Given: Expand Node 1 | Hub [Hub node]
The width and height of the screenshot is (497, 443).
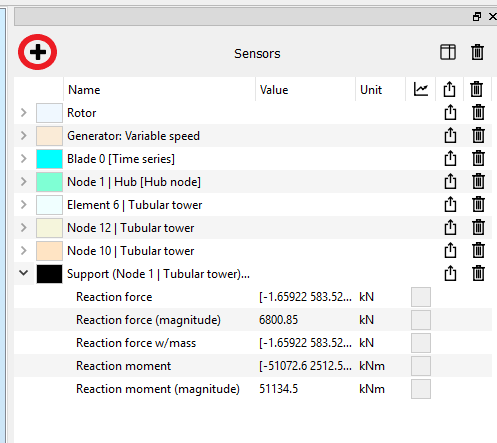Looking at the screenshot, I should pos(23,181).
